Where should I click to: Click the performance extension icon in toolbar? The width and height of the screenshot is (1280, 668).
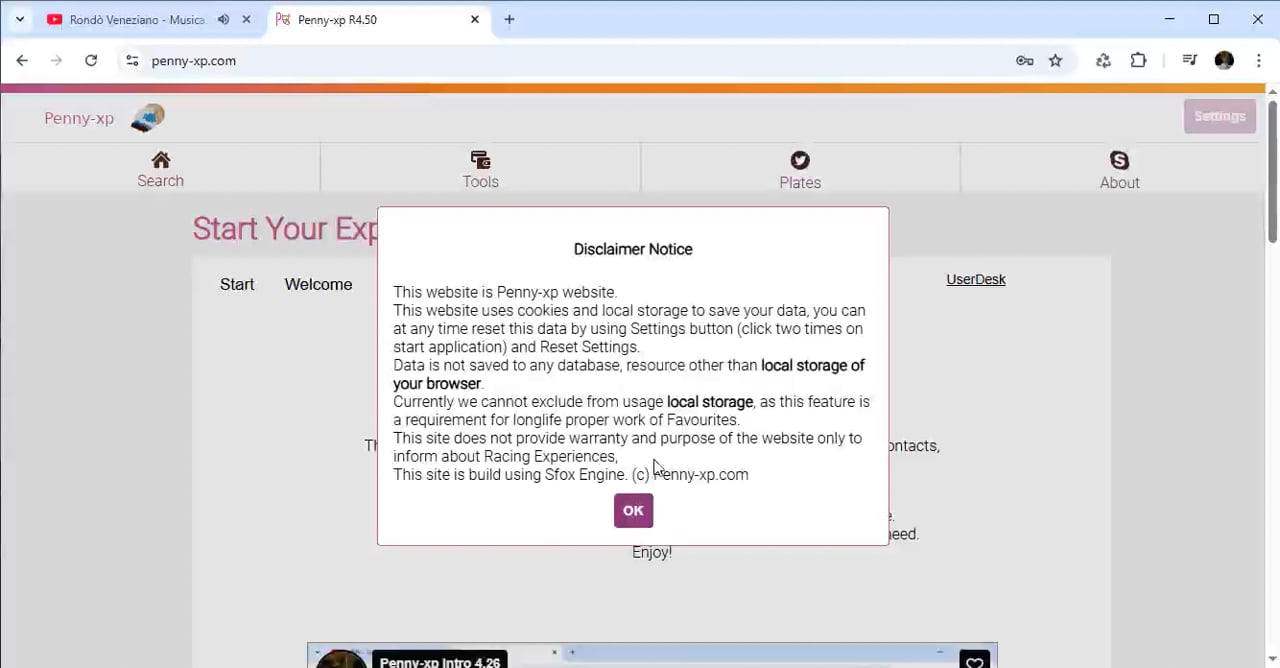click(x=1103, y=60)
